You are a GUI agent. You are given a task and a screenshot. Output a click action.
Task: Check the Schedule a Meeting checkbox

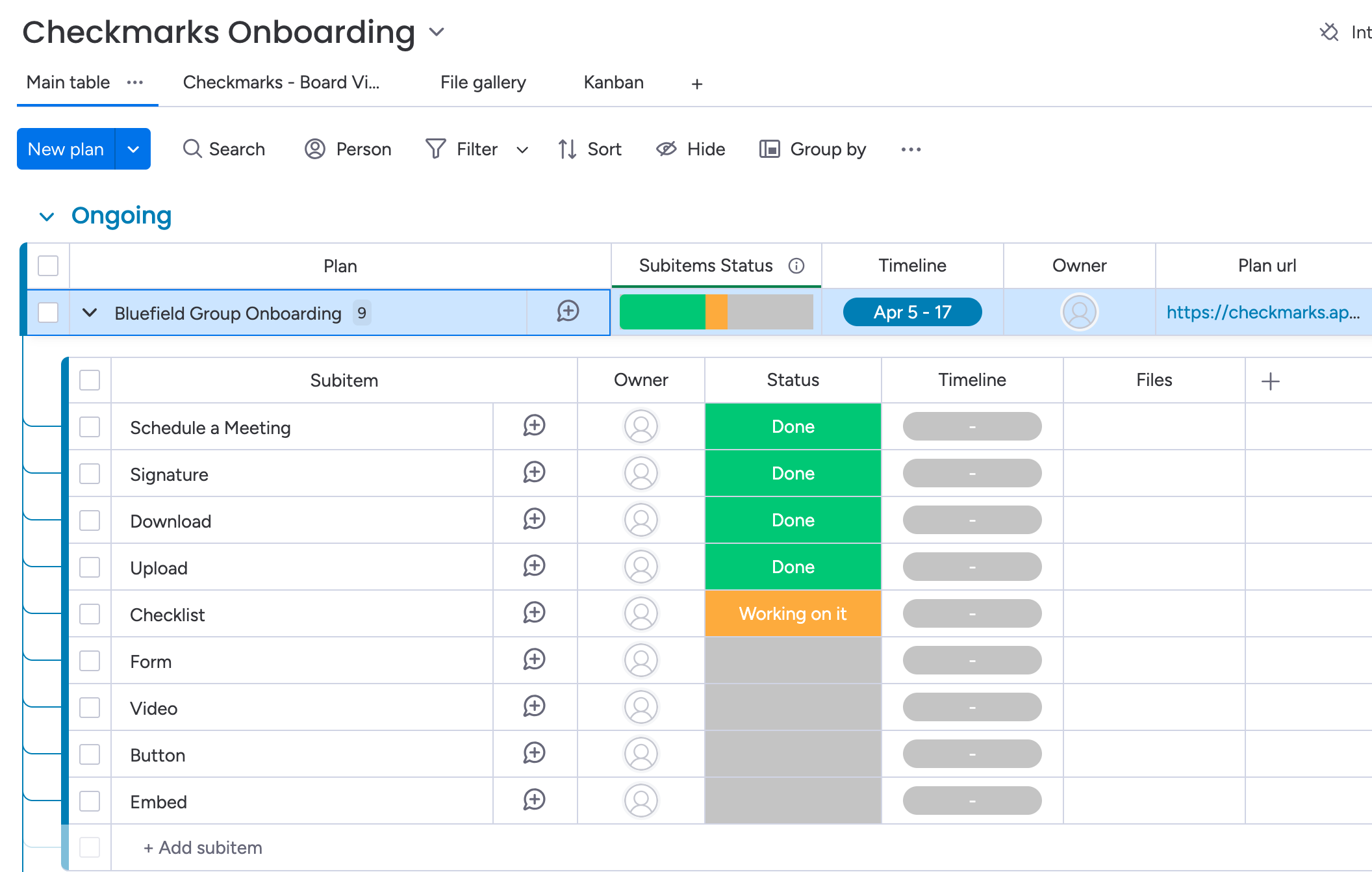[90, 427]
